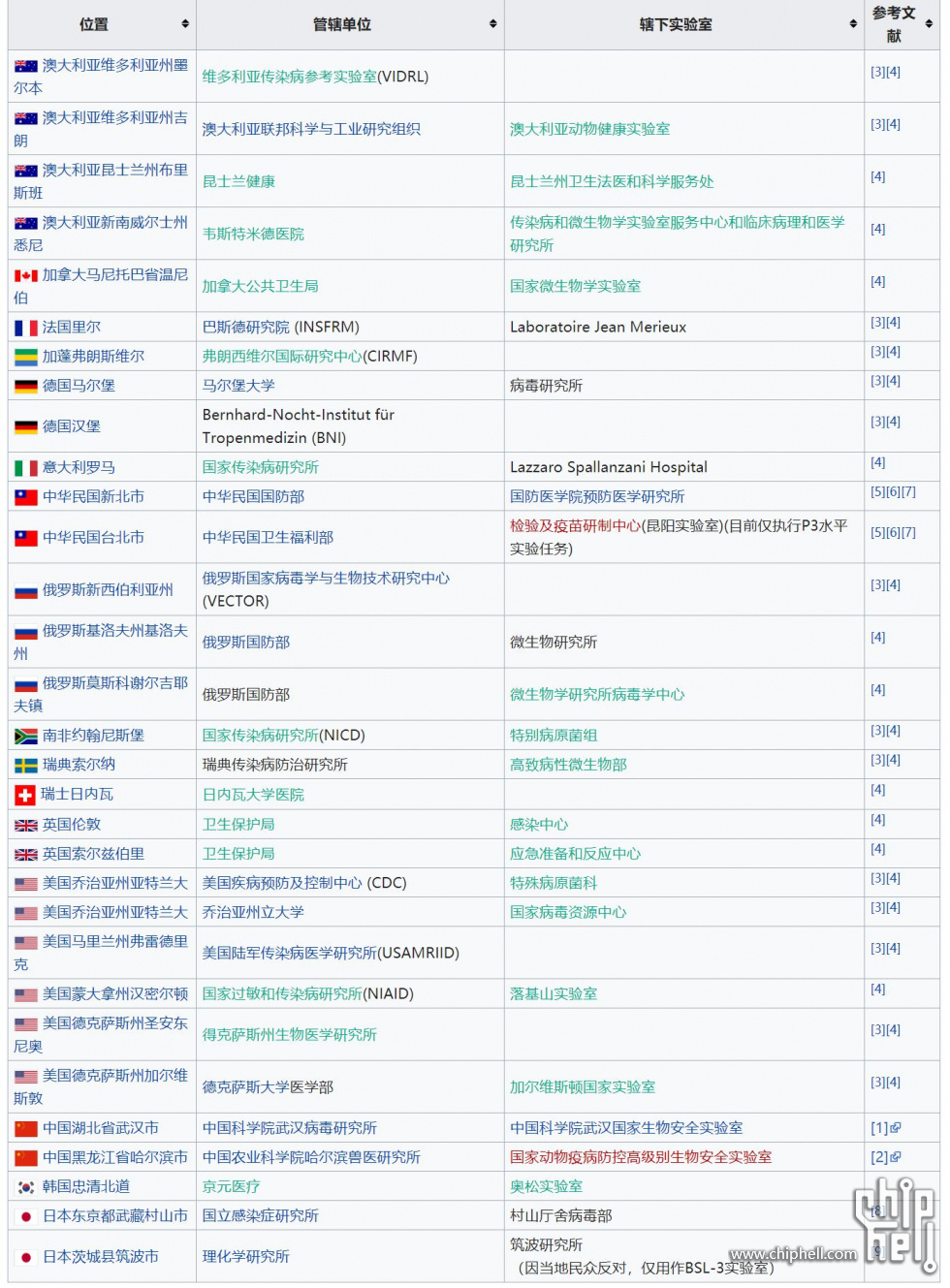Open the 国家微生物学实验室 link
Image resolution: width=950 pixels, height=1288 pixels.
point(576,286)
